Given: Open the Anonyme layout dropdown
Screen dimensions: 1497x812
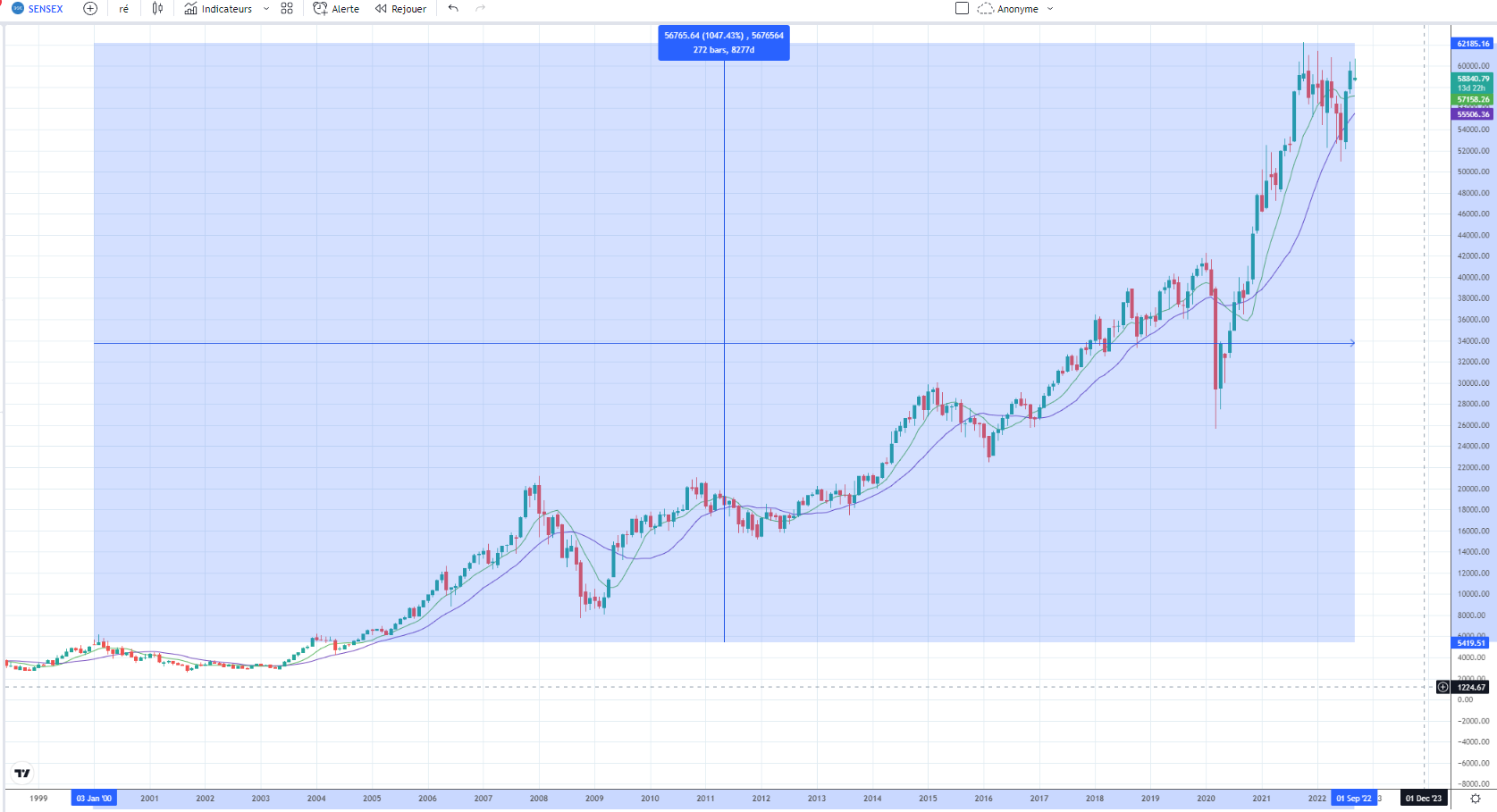Looking at the screenshot, I should tap(1016, 9).
